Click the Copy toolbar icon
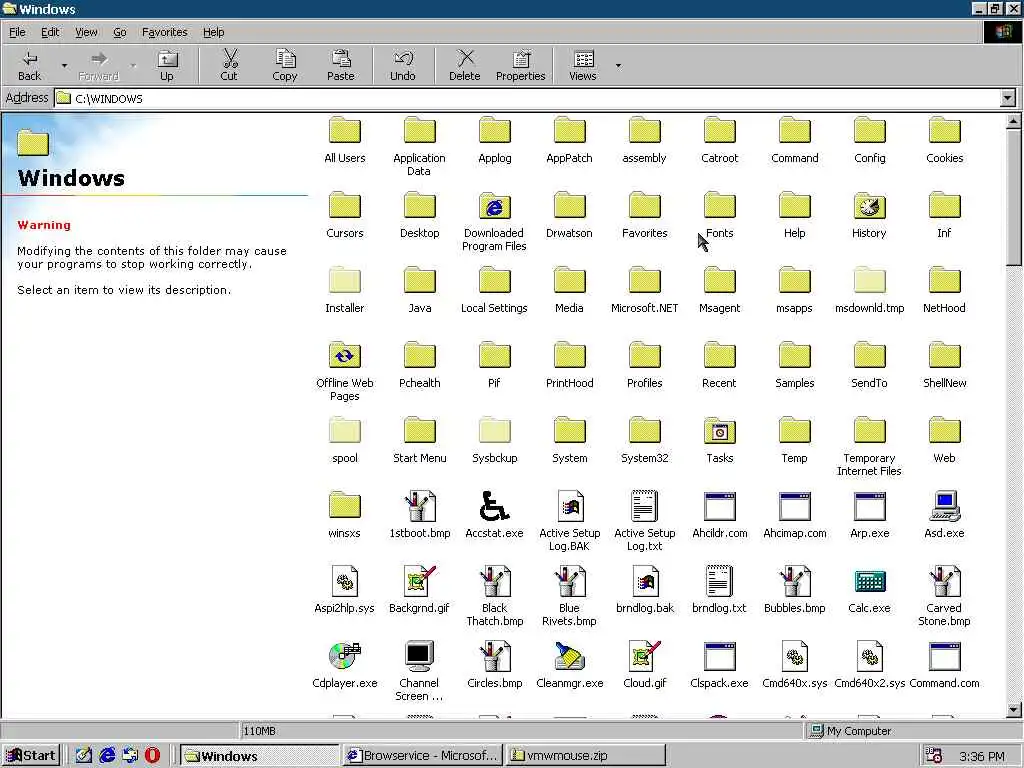1024x768 pixels. tap(285, 65)
